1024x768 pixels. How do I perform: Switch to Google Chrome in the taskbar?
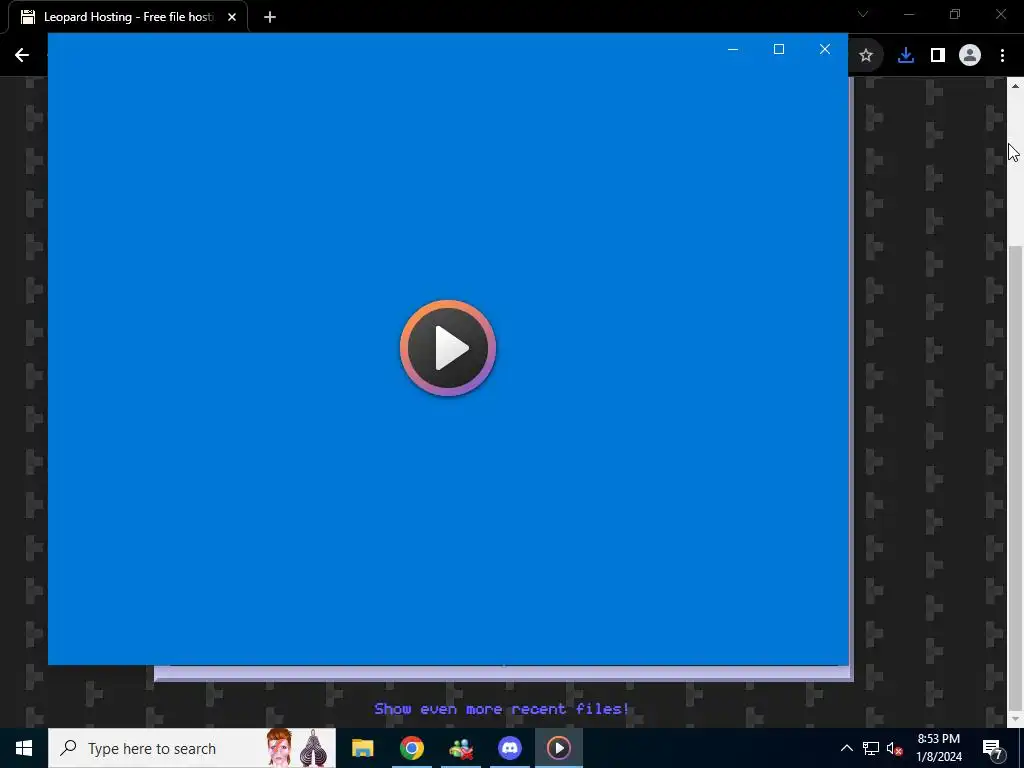[x=411, y=748]
